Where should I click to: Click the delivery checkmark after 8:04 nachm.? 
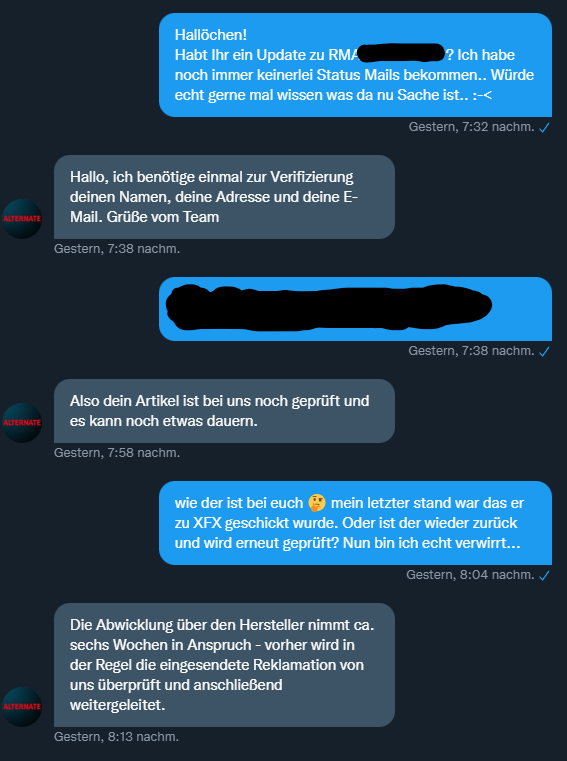pyautogui.click(x=544, y=576)
